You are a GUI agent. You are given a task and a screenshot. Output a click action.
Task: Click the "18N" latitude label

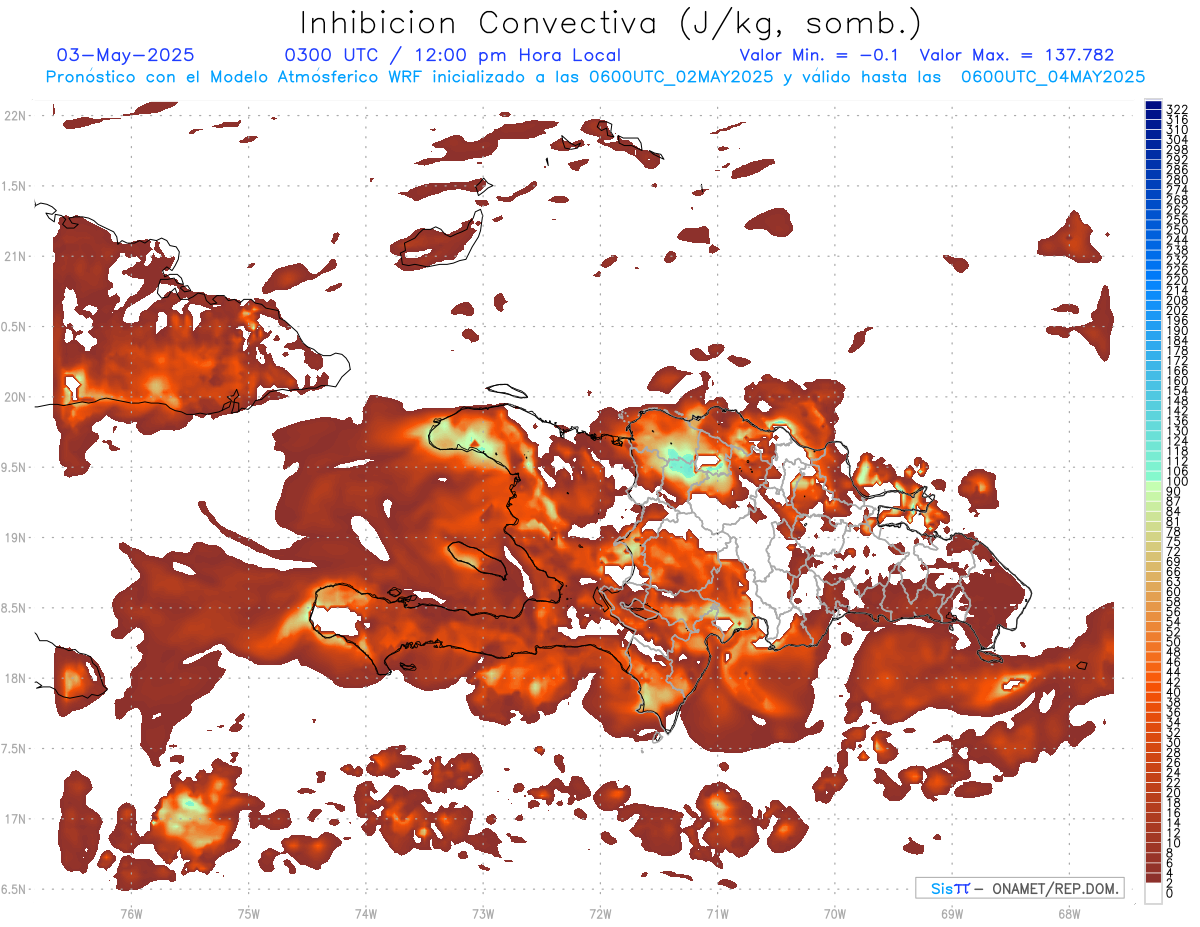pos(16,678)
